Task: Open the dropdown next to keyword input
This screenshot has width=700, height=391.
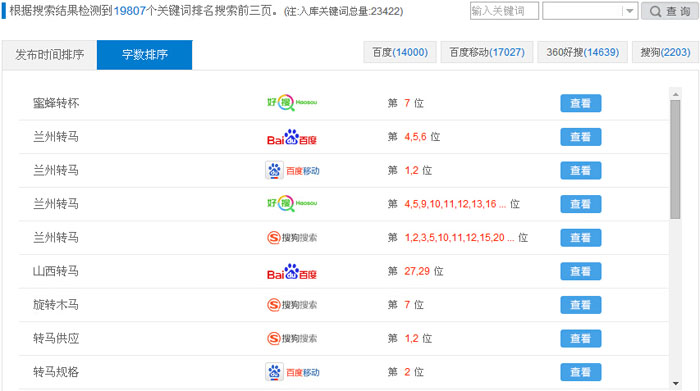Action: (x=629, y=11)
